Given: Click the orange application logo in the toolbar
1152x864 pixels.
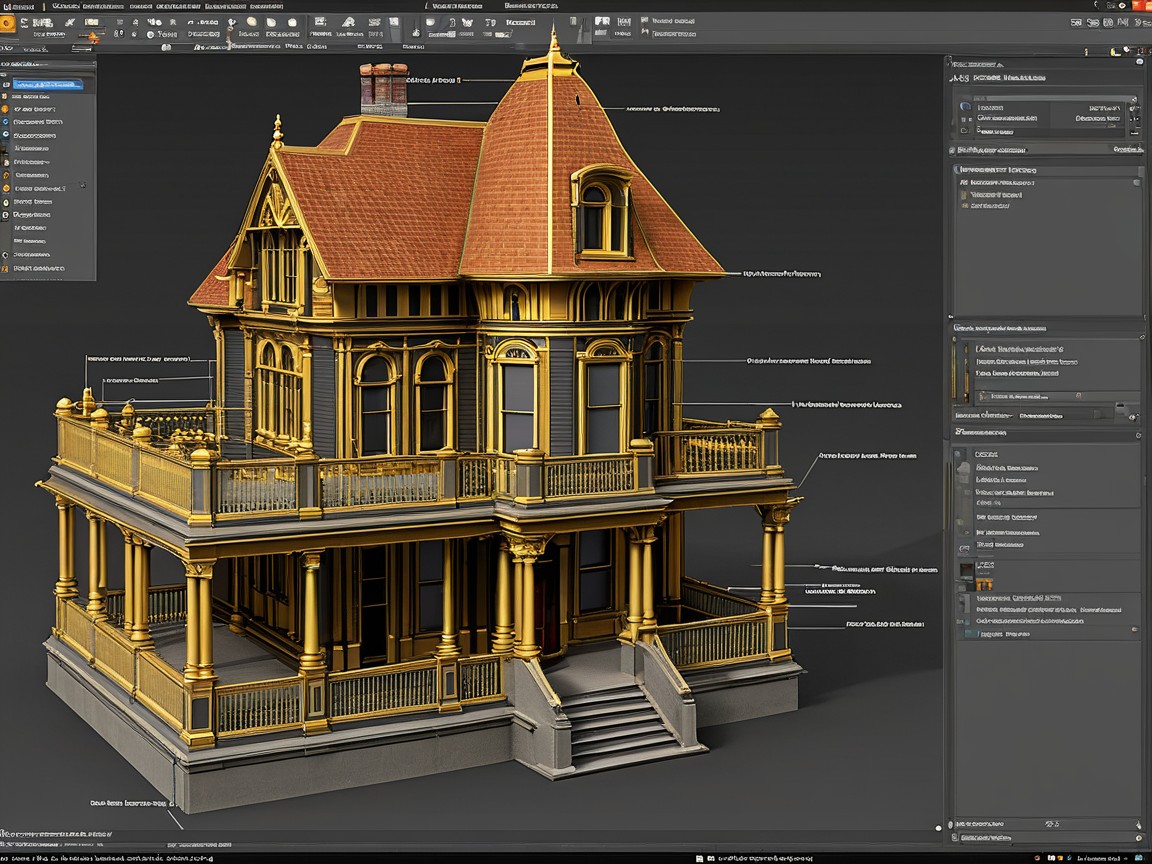Looking at the screenshot, I should 7,22.
